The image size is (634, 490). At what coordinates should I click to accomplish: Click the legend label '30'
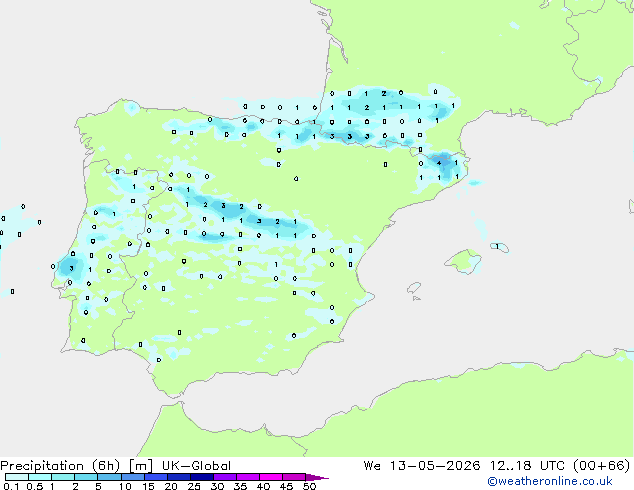(x=217, y=486)
